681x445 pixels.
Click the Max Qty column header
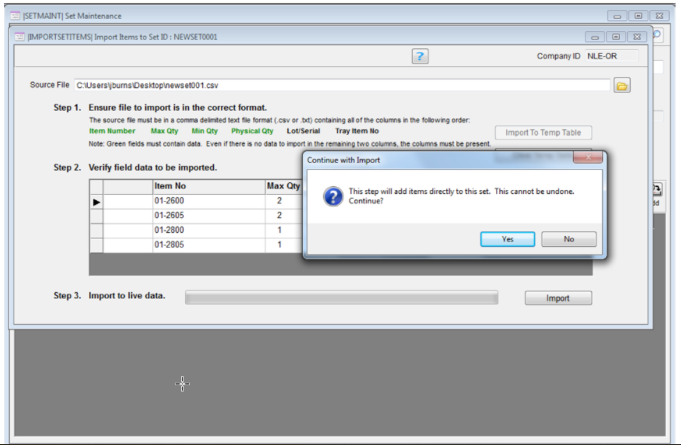[283, 186]
